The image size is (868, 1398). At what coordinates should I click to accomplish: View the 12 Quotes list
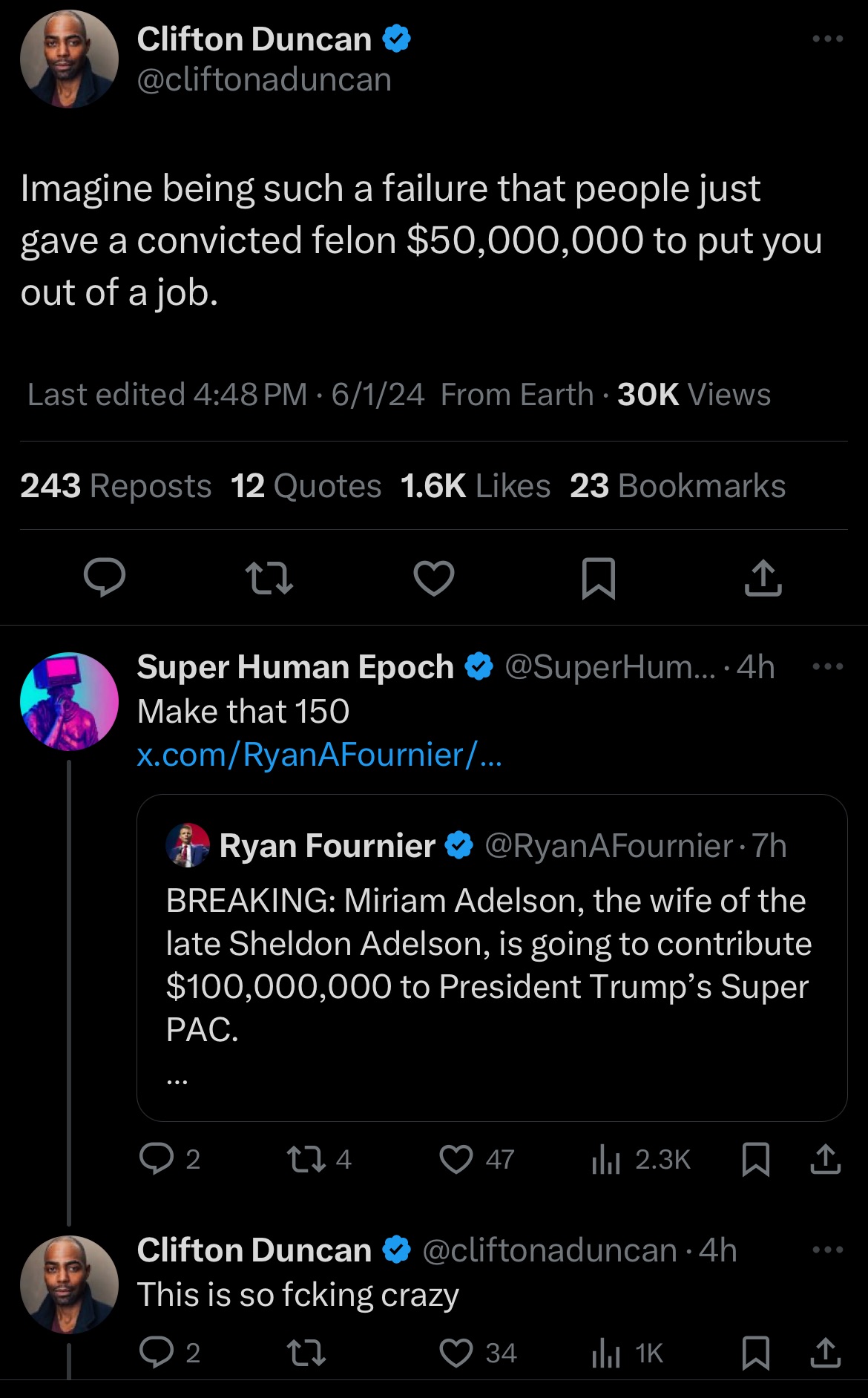click(x=306, y=486)
